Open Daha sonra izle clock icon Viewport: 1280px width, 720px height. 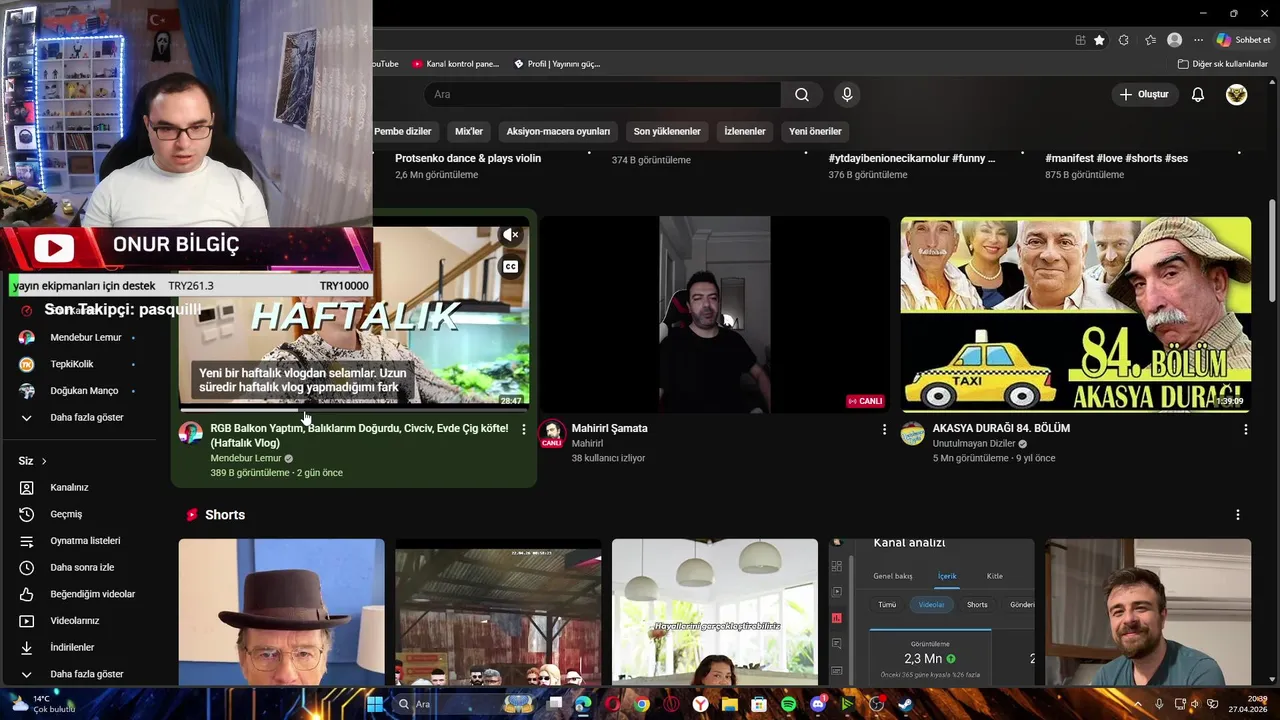[x=27, y=567]
